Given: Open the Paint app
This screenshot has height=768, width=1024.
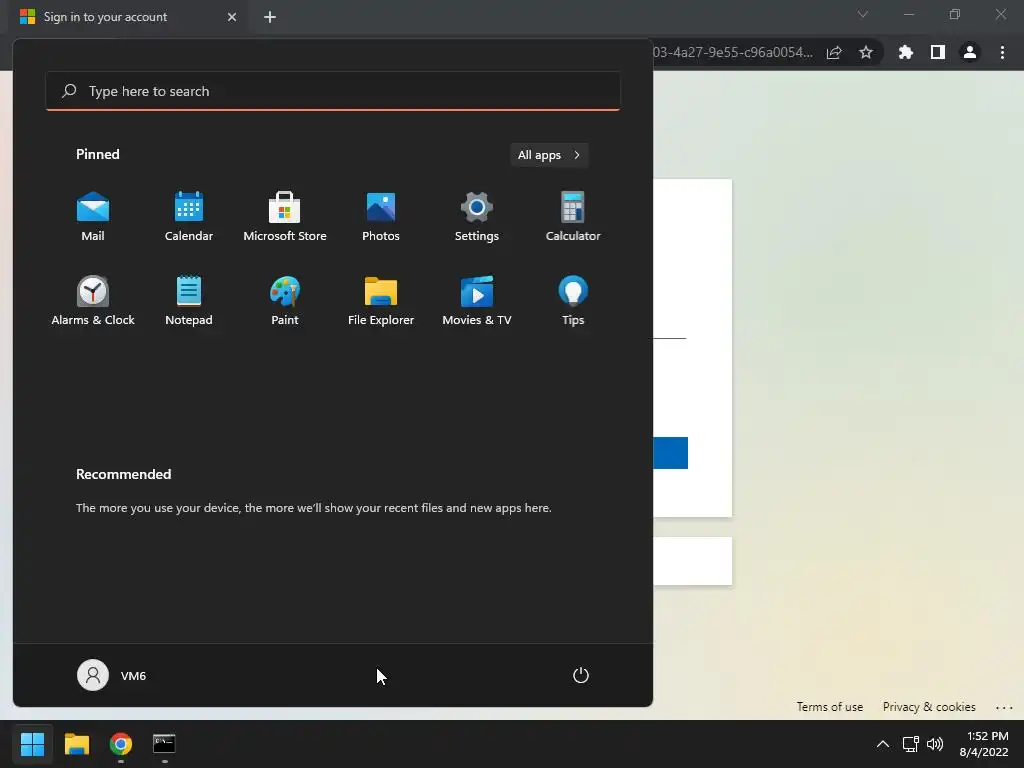Looking at the screenshot, I should (285, 301).
